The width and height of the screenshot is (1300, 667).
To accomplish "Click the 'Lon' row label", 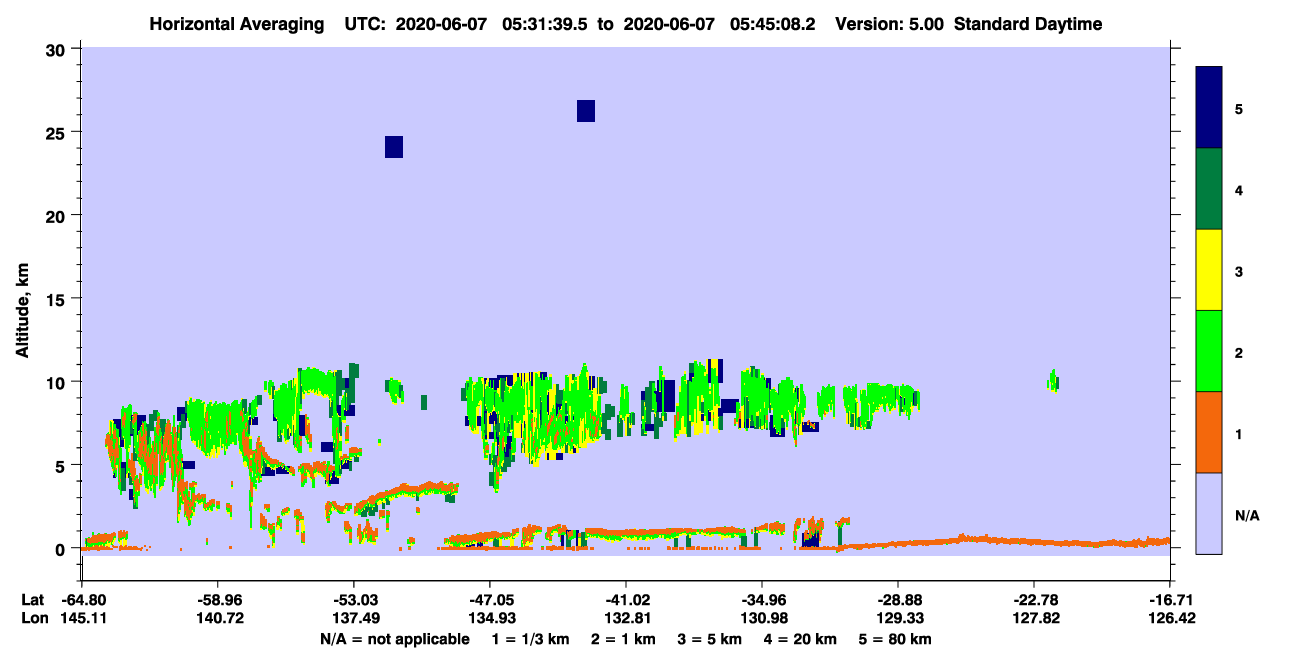I will [x=33, y=618].
